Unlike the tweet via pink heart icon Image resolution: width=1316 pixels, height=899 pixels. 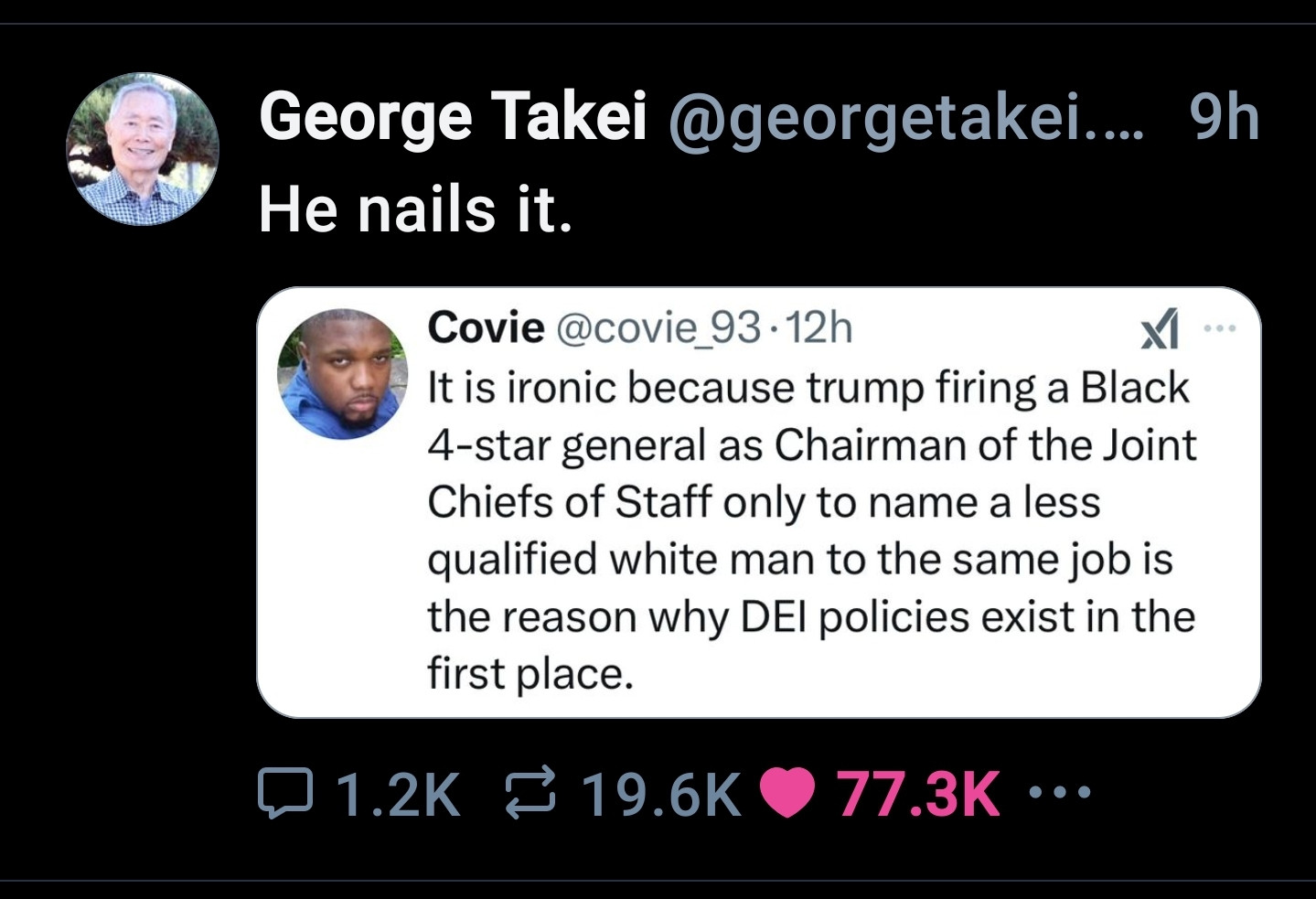[786, 793]
